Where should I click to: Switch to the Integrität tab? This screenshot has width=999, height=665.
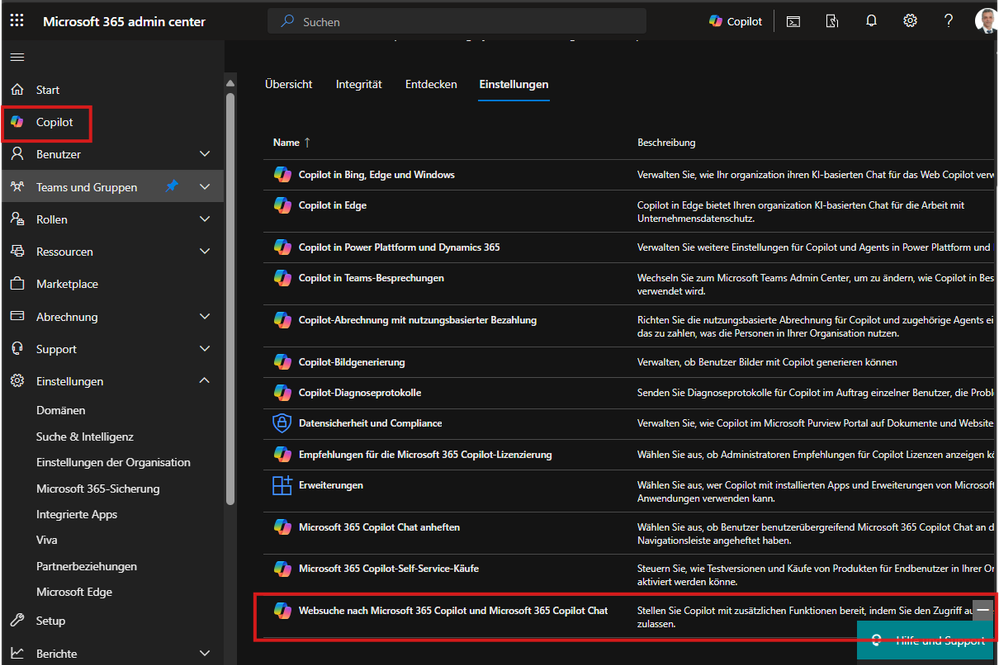[x=359, y=84]
